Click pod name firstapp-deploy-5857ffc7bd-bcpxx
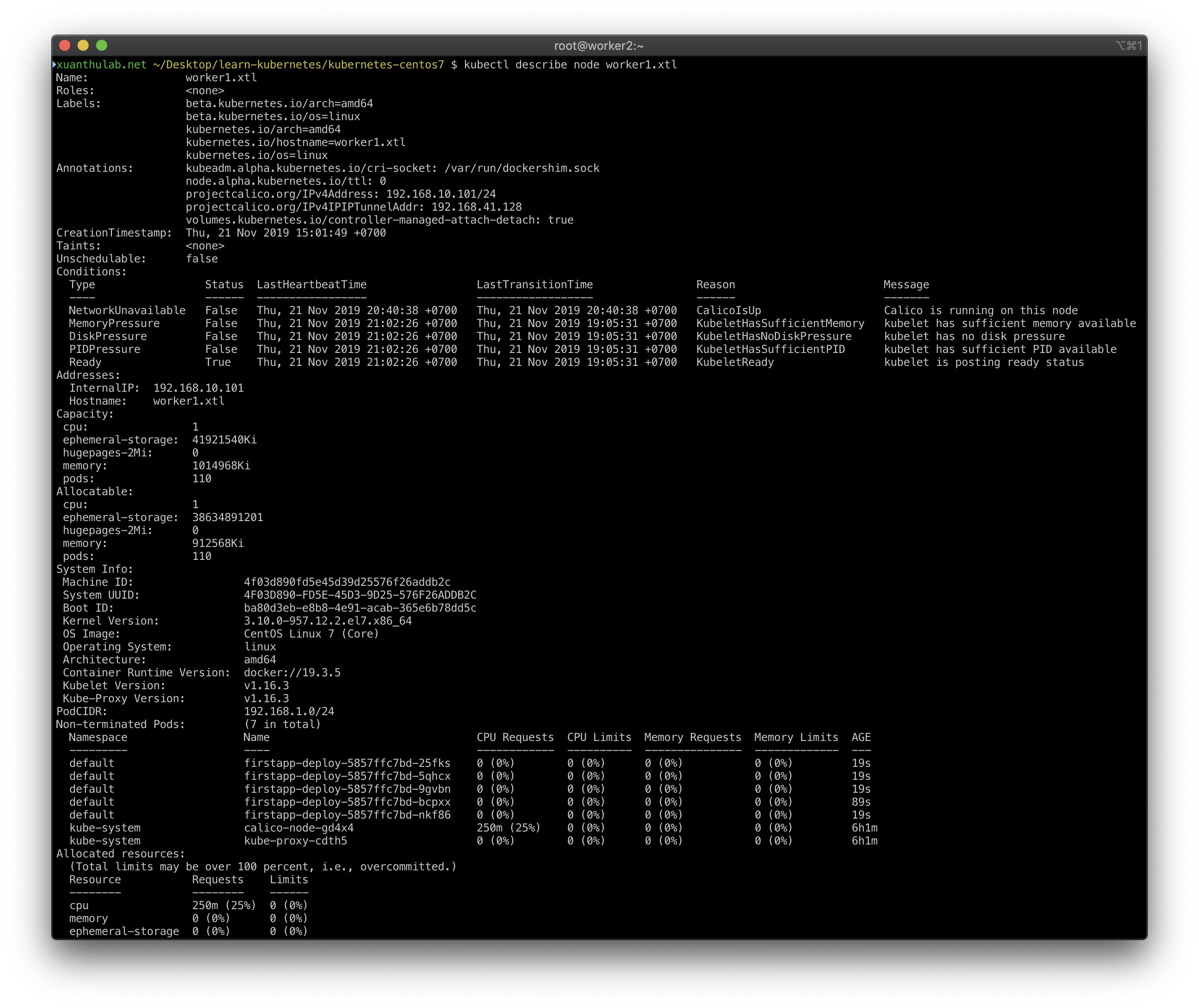This screenshot has width=1199, height=1008. pos(347,802)
